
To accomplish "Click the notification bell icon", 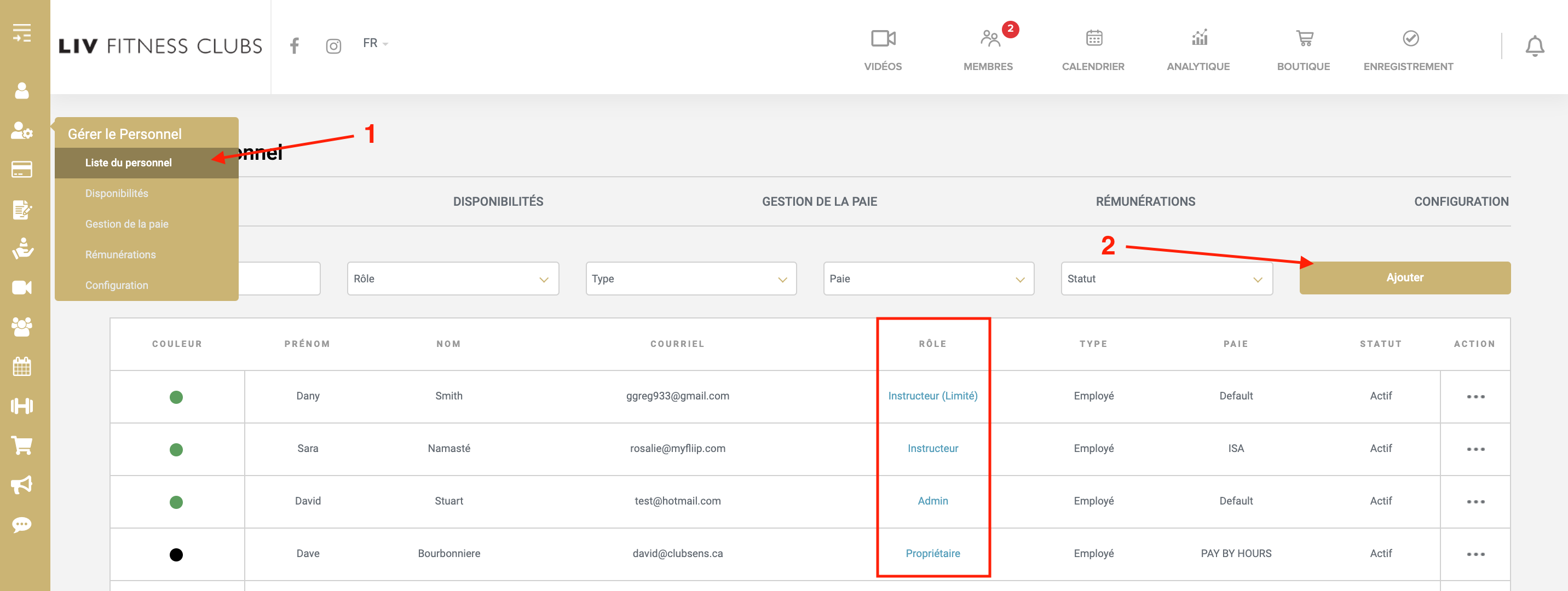I will tap(1534, 47).
